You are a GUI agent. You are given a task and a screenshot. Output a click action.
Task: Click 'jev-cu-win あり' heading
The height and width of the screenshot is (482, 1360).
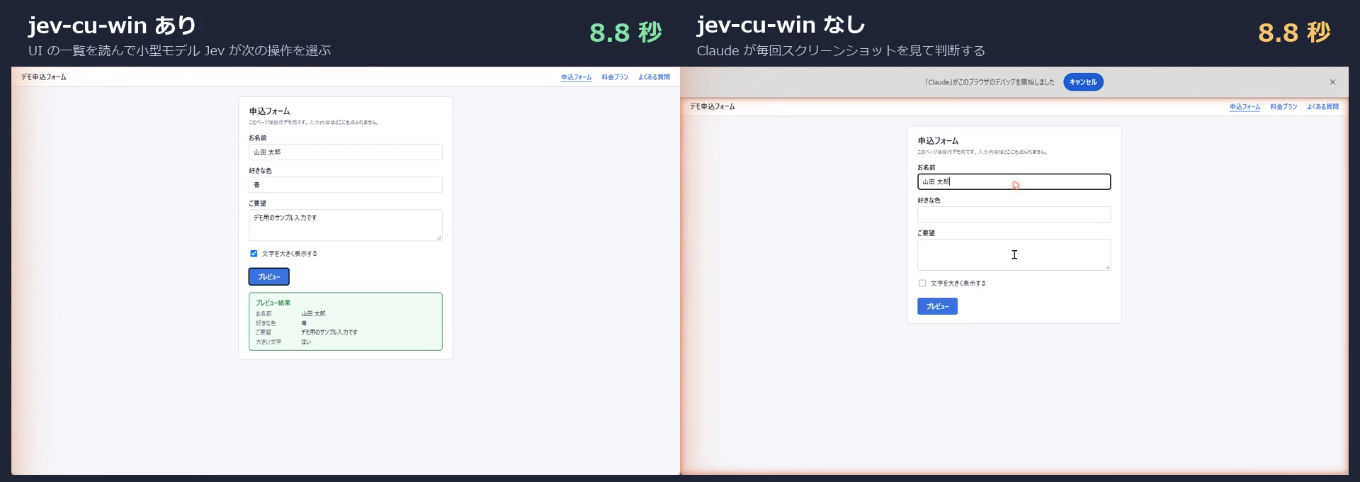click(112, 25)
